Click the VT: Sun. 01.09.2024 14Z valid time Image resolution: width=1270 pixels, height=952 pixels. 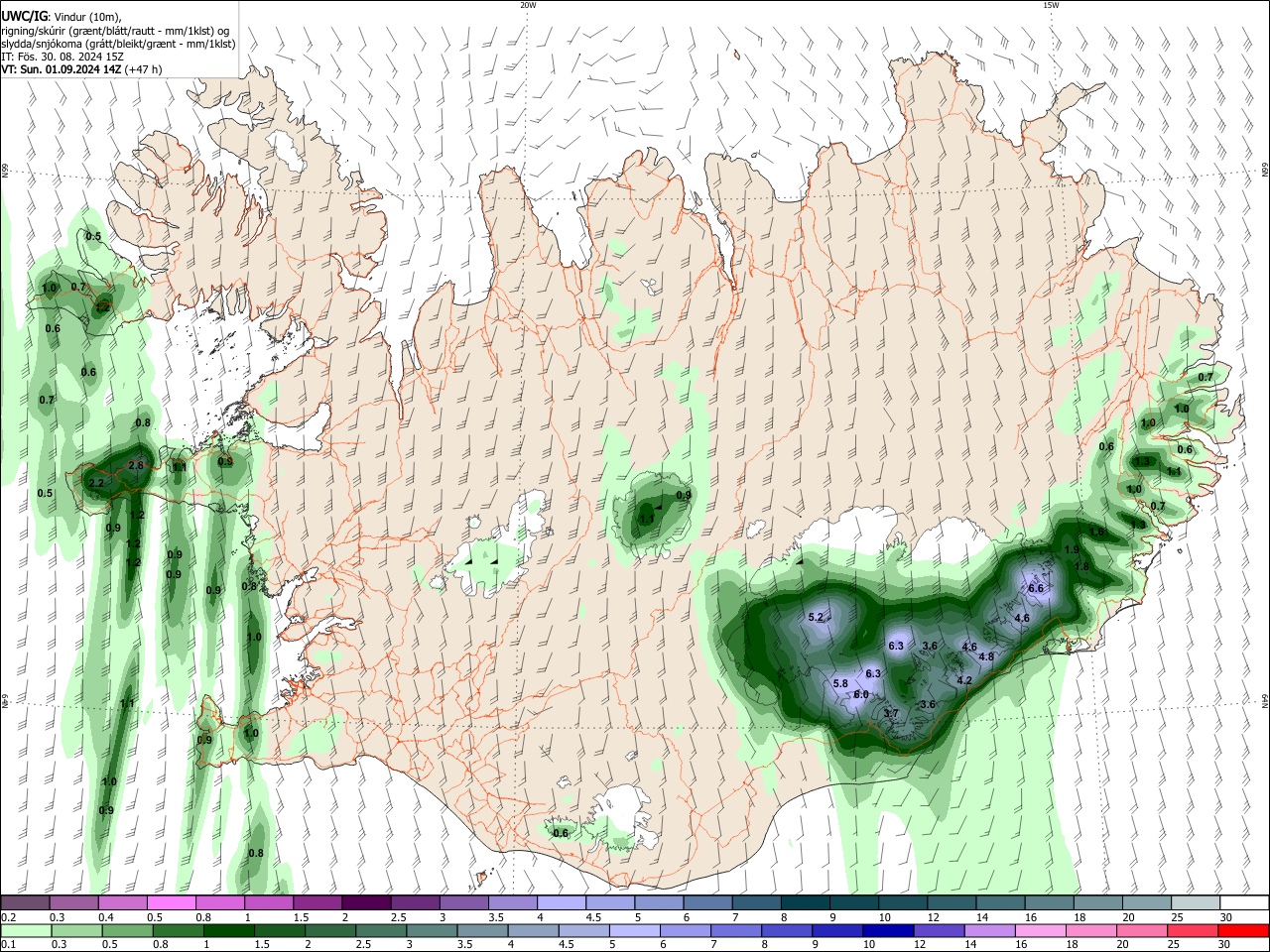click(62, 69)
